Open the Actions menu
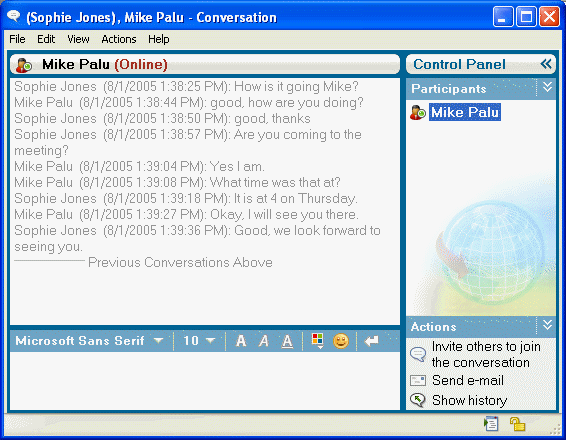 119,39
